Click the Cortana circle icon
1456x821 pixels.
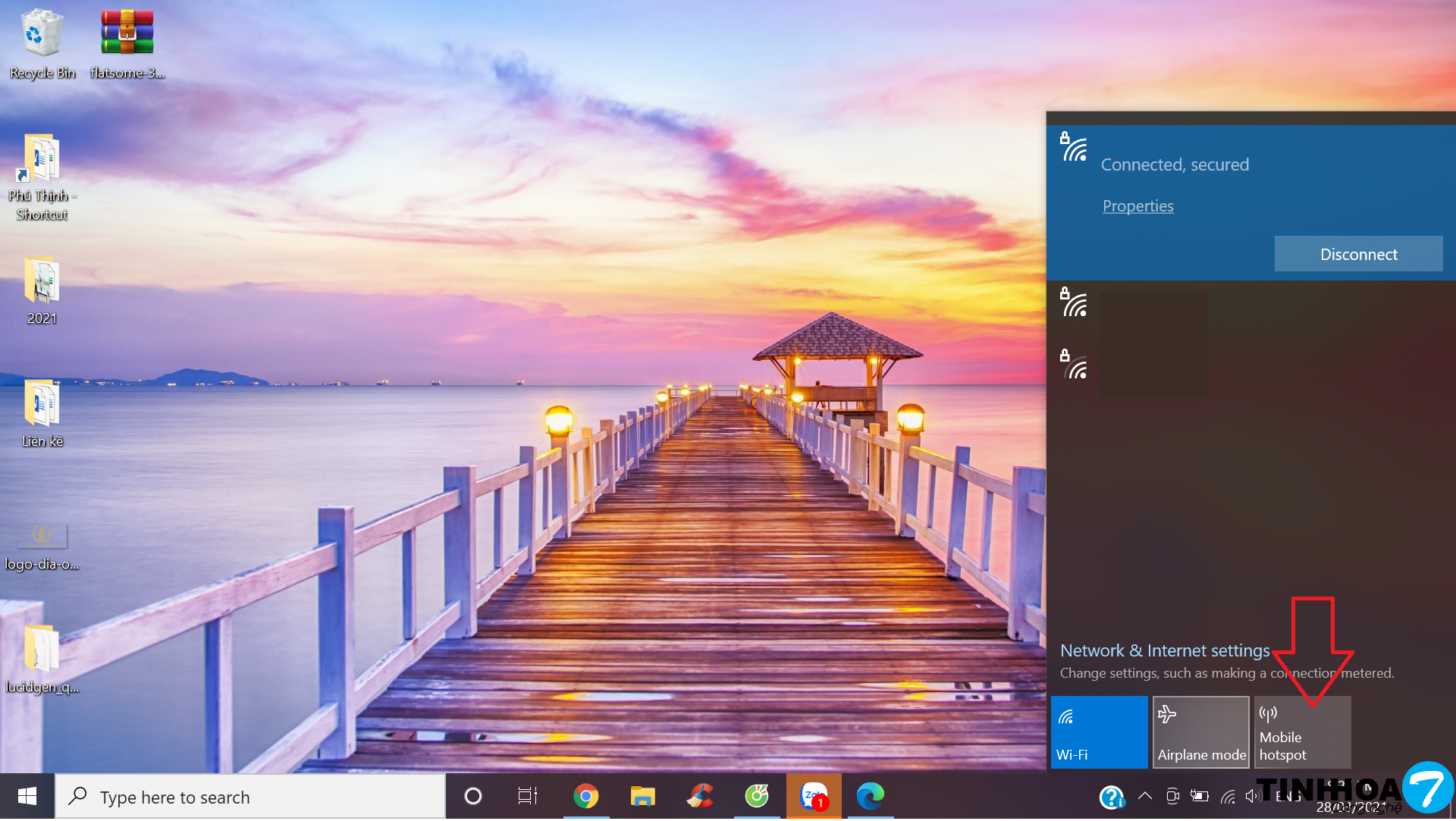[x=472, y=796]
